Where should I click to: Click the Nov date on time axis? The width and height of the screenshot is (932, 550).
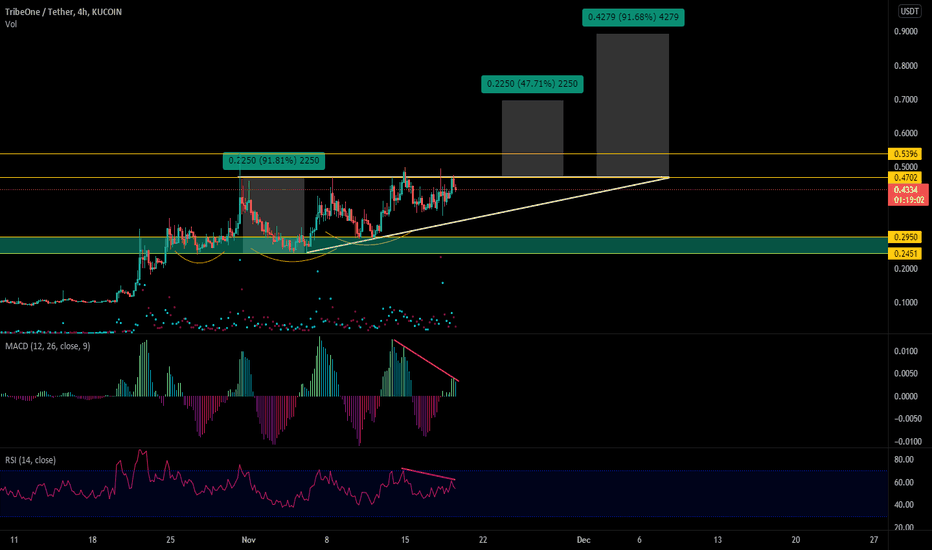248,540
